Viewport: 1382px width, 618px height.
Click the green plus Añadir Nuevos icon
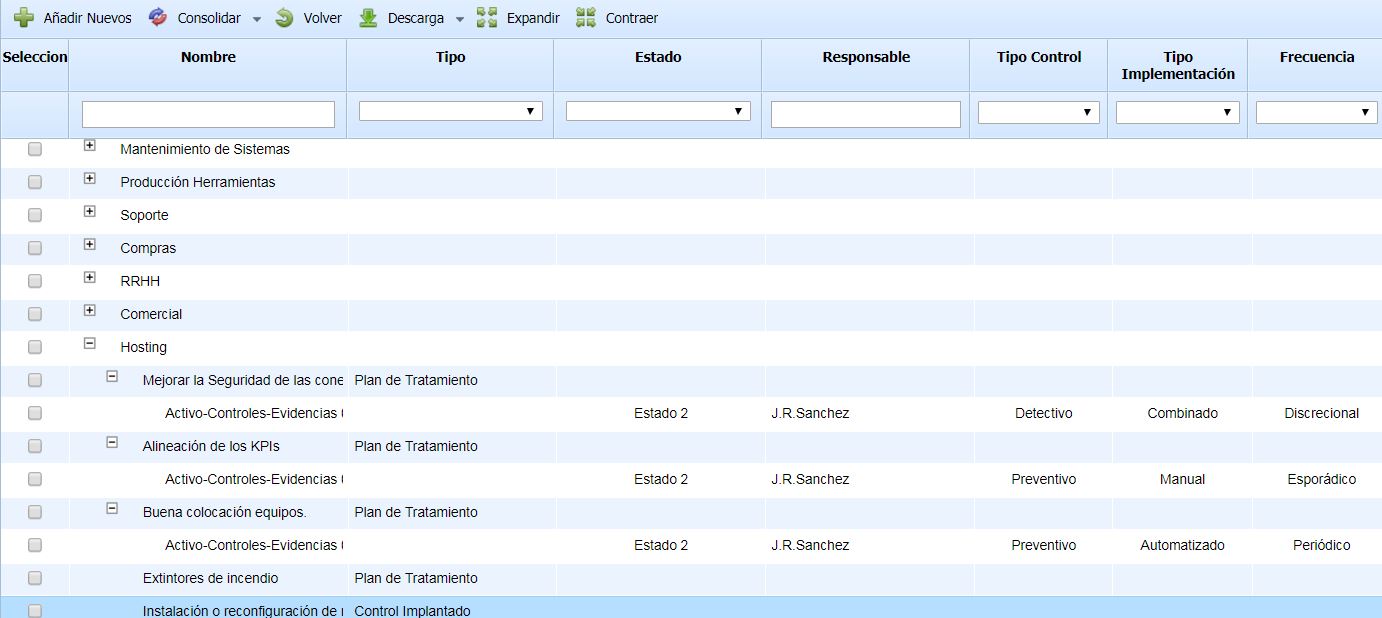pyautogui.click(x=24, y=18)
